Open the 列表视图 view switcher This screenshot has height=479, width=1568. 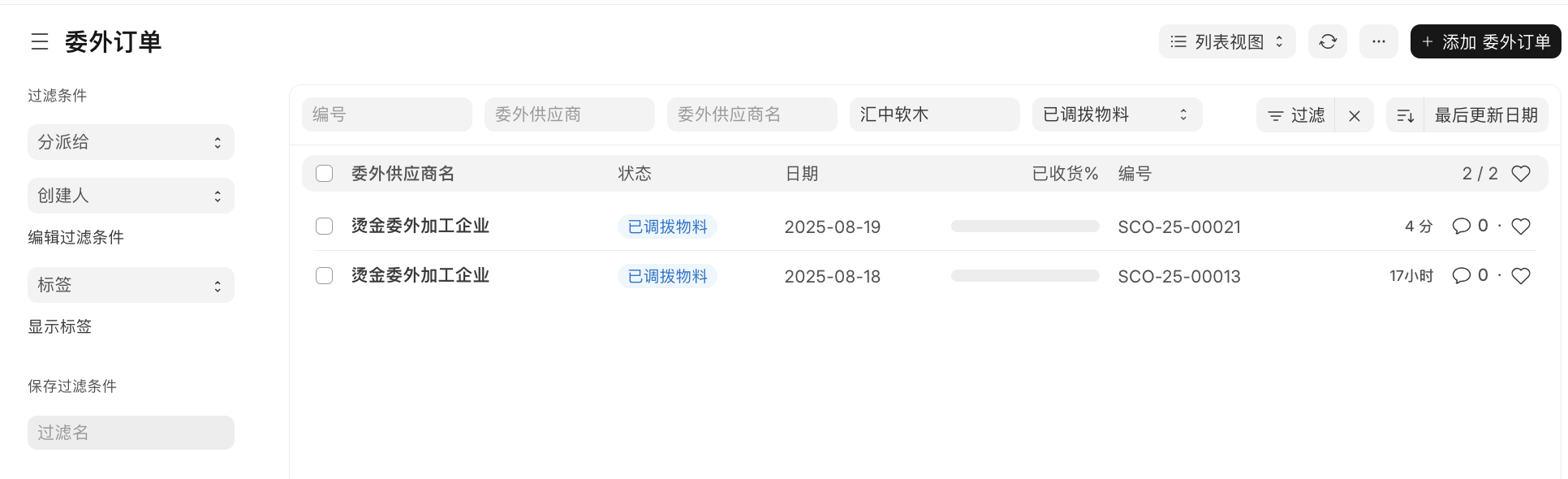[x=1226, y=41]
